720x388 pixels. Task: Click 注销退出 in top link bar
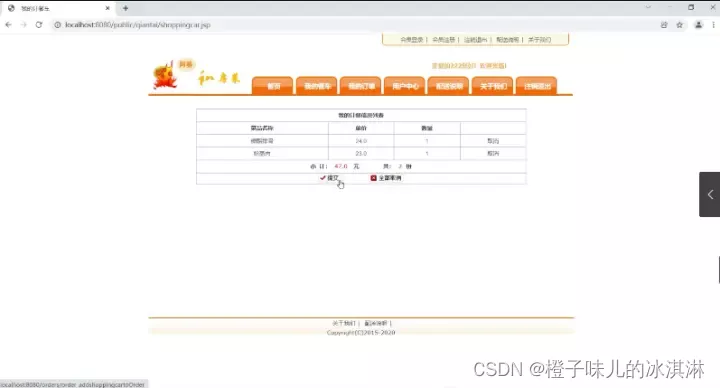point(475,40)
